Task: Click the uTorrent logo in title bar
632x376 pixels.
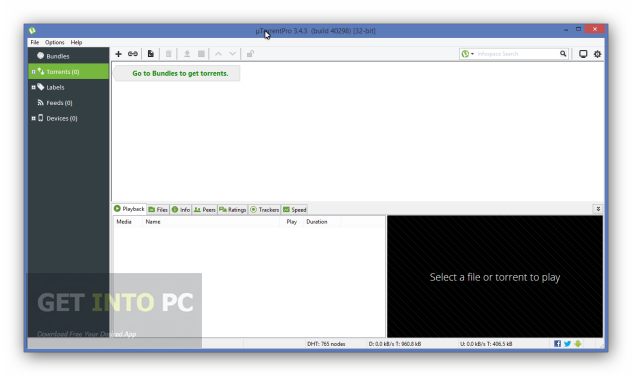Action: [x=32, y=30]
